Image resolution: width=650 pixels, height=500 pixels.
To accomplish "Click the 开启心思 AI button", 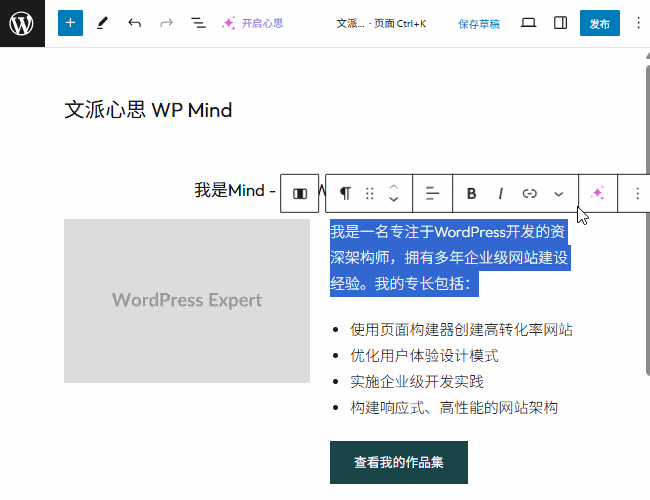I will pos(252,23).
